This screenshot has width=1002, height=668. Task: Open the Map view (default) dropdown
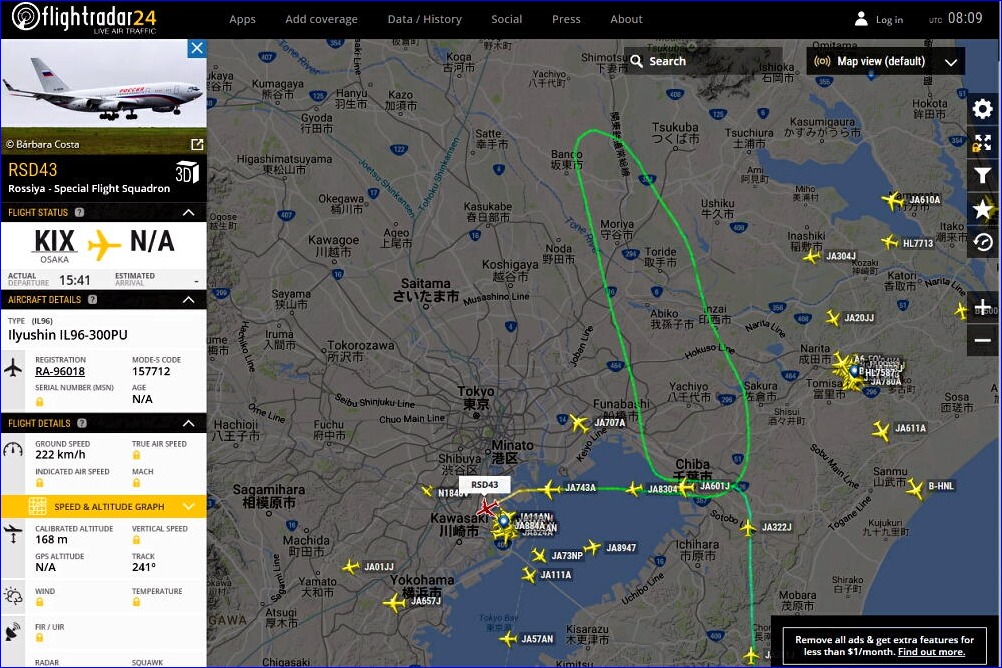pos(886,61)
